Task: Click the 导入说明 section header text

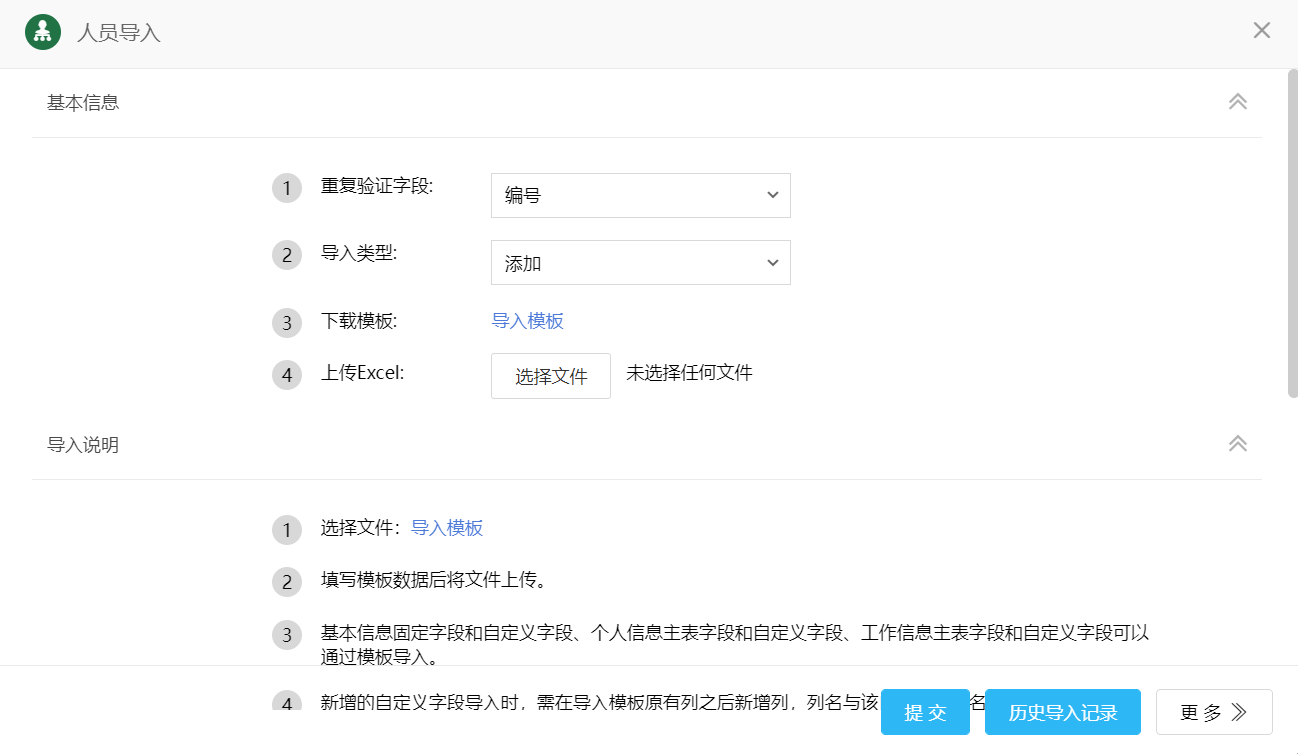Action: coord(83,445)
